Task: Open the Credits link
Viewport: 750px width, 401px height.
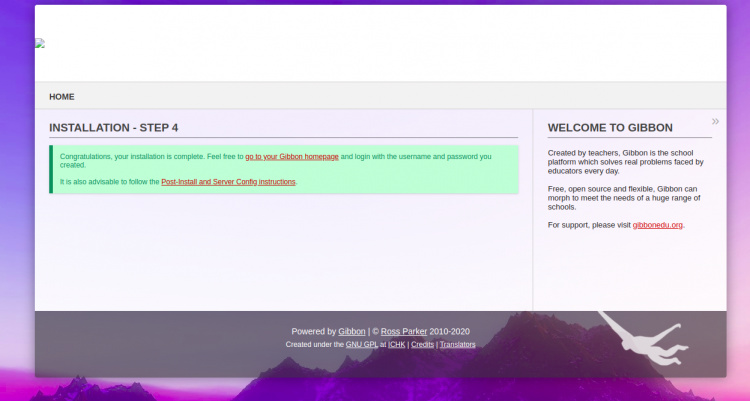Action: (x=422, y=344)
